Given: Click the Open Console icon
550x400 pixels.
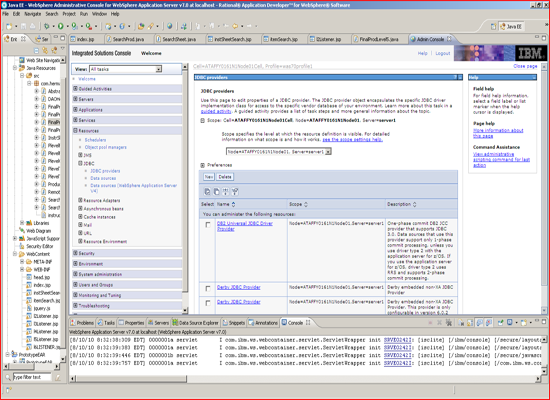Looking at the screenshot, I should click(x=524, y=323).
